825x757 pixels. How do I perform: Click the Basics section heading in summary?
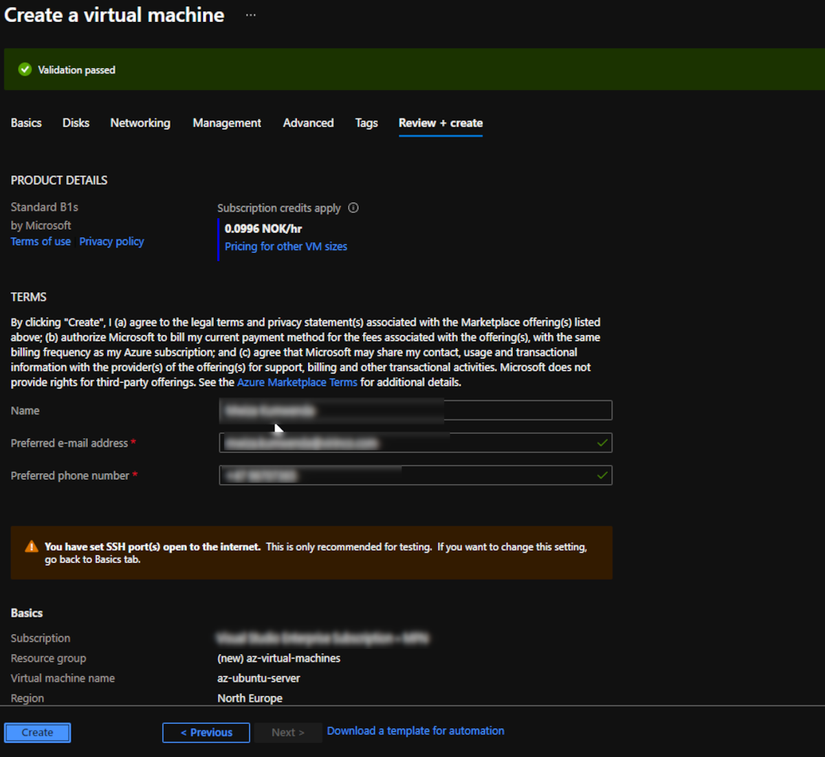[x=27, y=613]
